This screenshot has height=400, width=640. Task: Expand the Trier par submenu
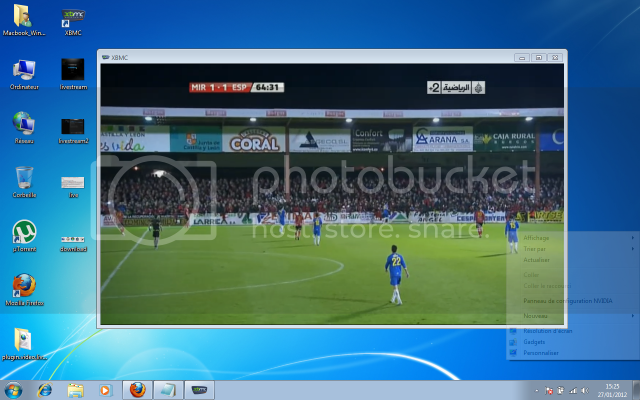point(571,249)
